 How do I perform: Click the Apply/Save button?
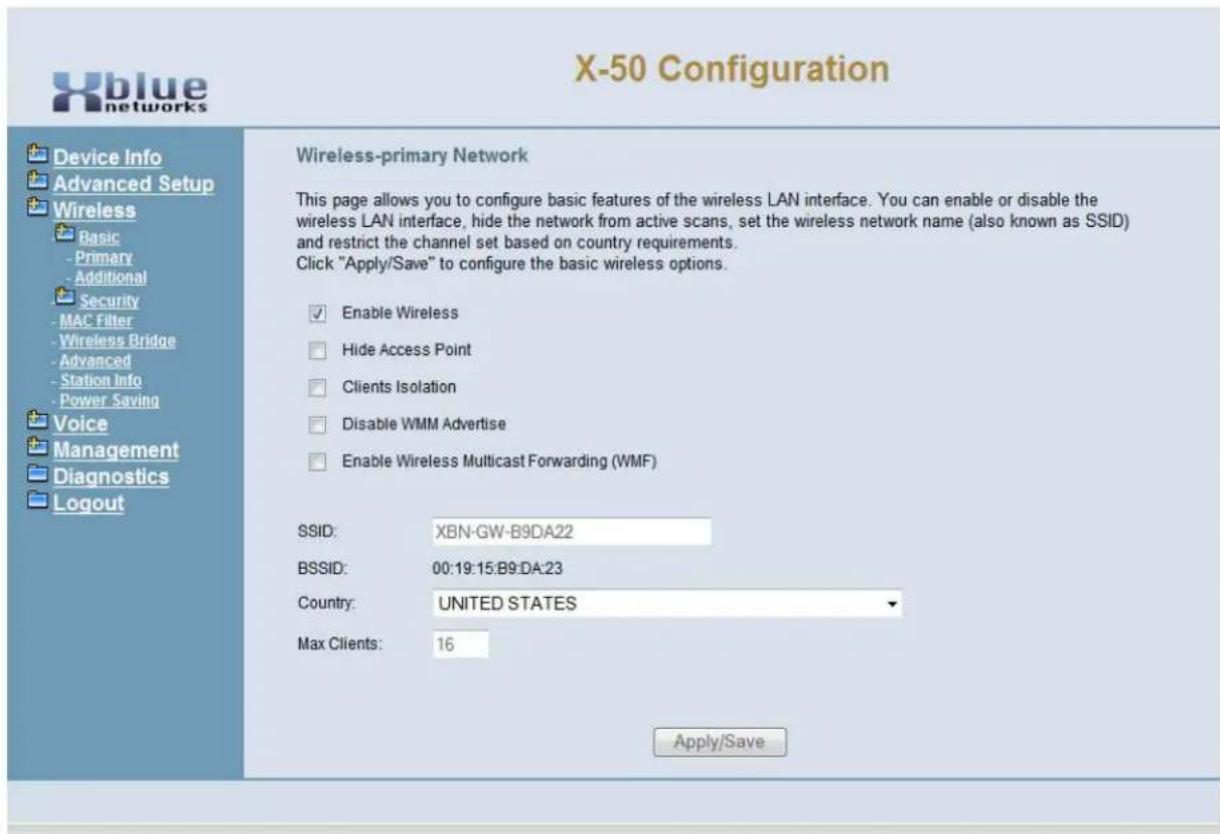(x=720, y=742)
